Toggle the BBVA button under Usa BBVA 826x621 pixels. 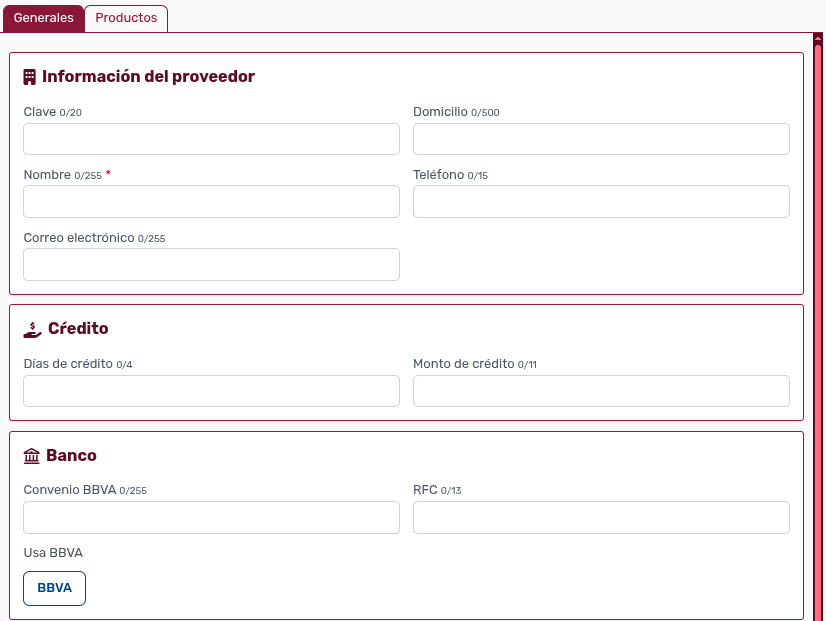point(54,588)
